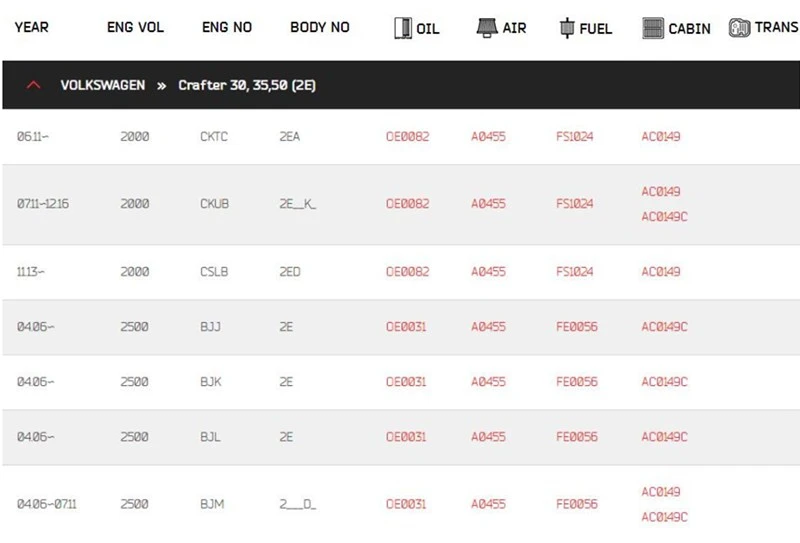Click the transmission filter icon in header

(x=740, y=28)
